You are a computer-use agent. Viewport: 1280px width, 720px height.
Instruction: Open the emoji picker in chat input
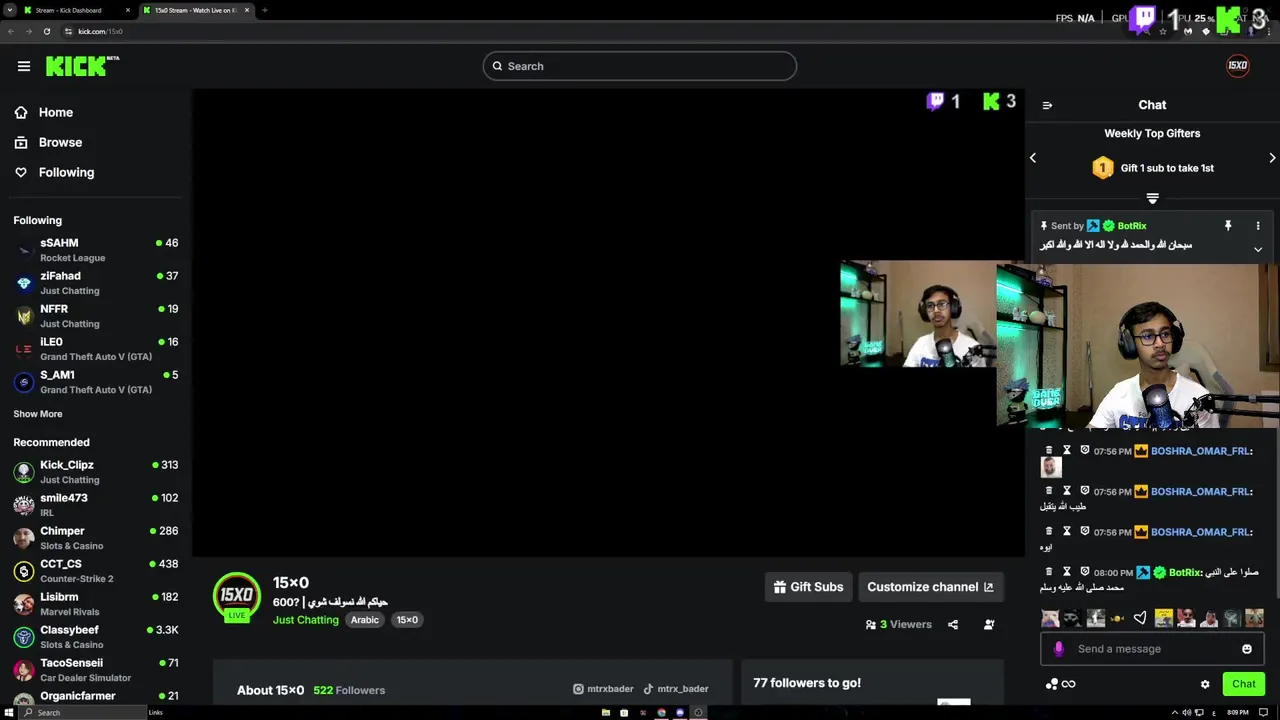[x=1247, y=649]
